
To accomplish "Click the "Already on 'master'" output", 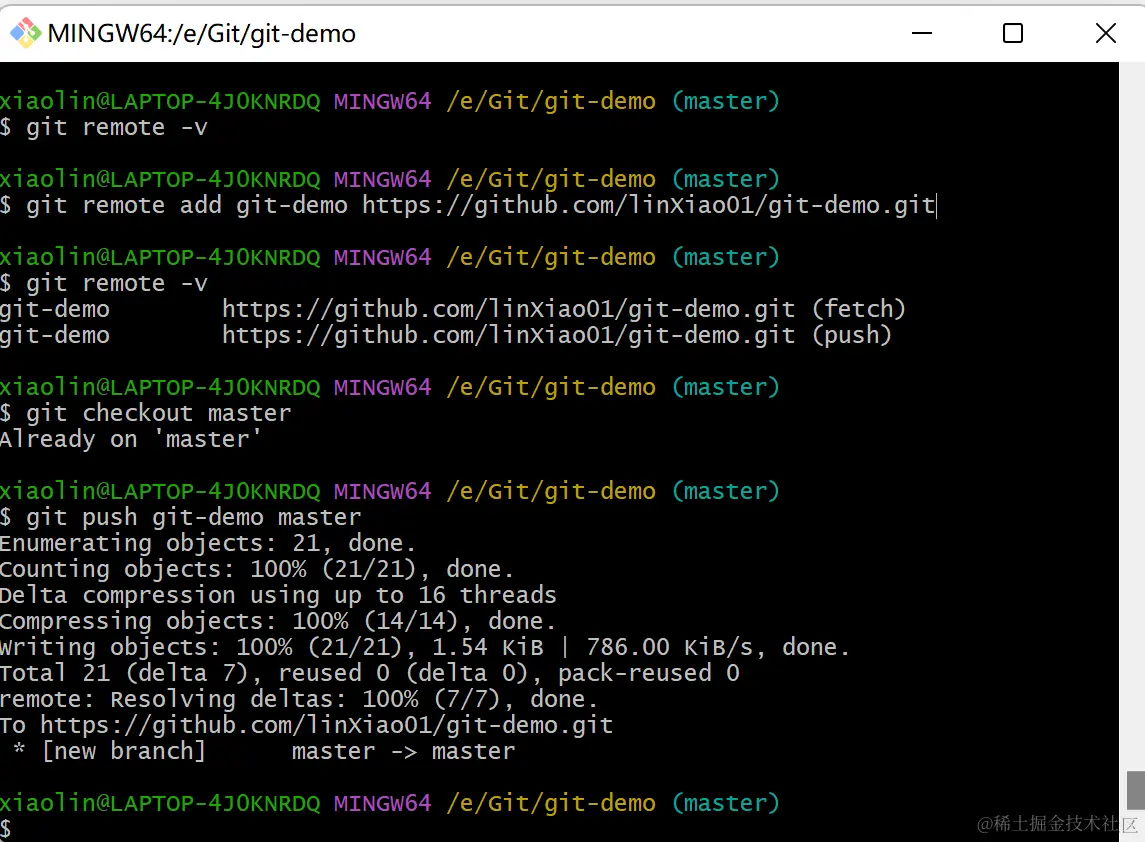I will [130, 439].
